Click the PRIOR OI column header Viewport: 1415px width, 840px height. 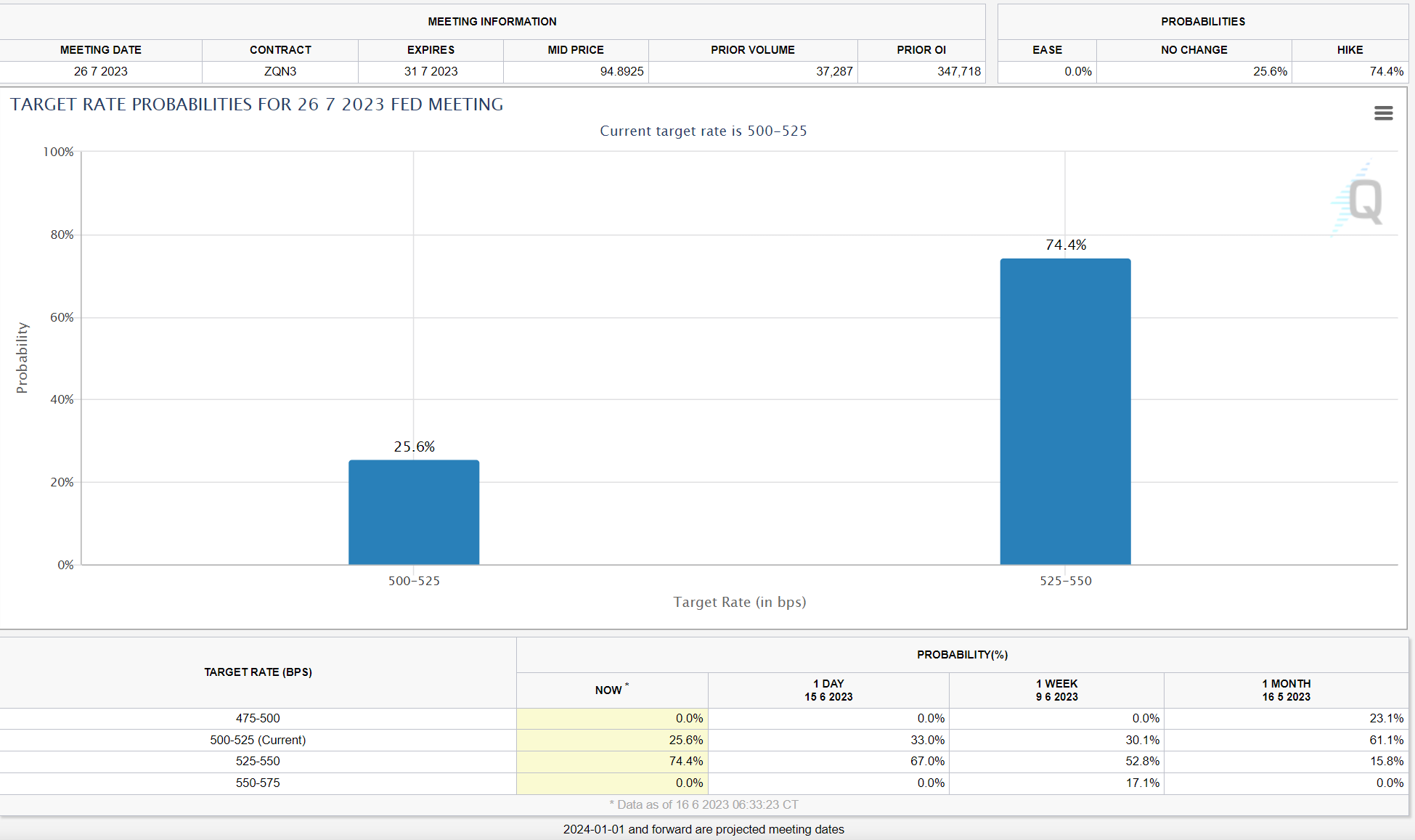point(921,50)
